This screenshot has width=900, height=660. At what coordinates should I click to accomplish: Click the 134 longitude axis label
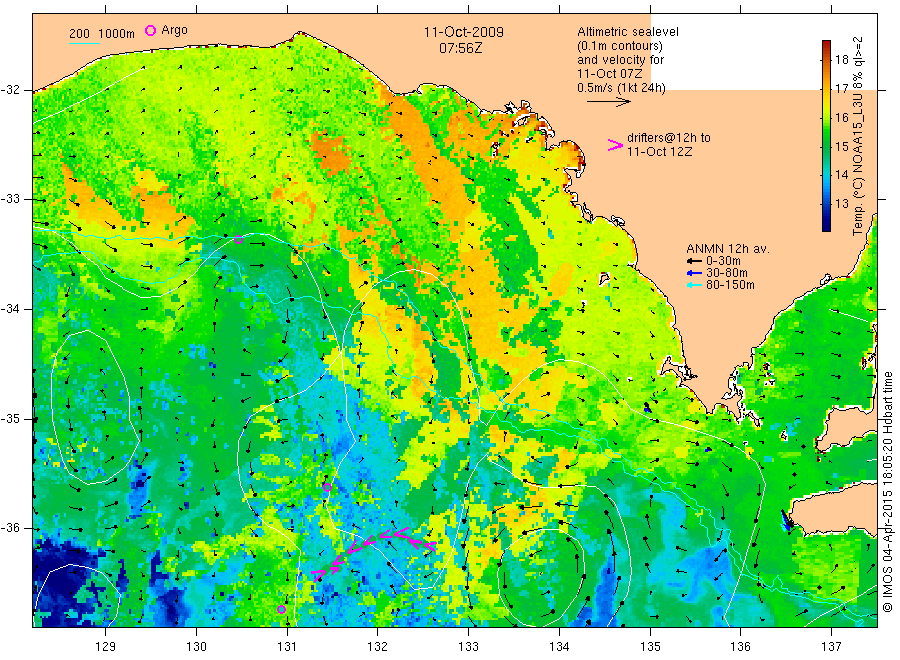point(559,647)
